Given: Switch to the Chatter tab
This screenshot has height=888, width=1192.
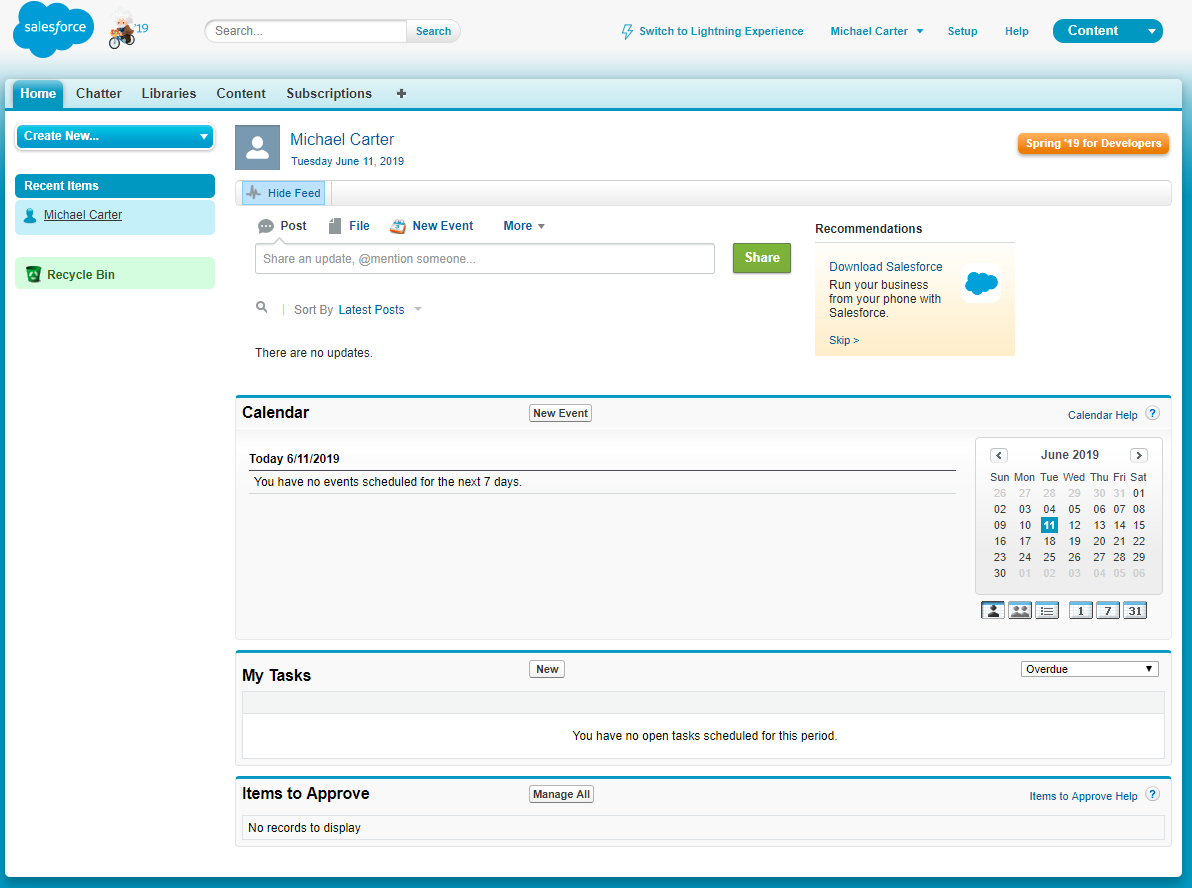Looking at the screenshot, I should pos(99,94).
